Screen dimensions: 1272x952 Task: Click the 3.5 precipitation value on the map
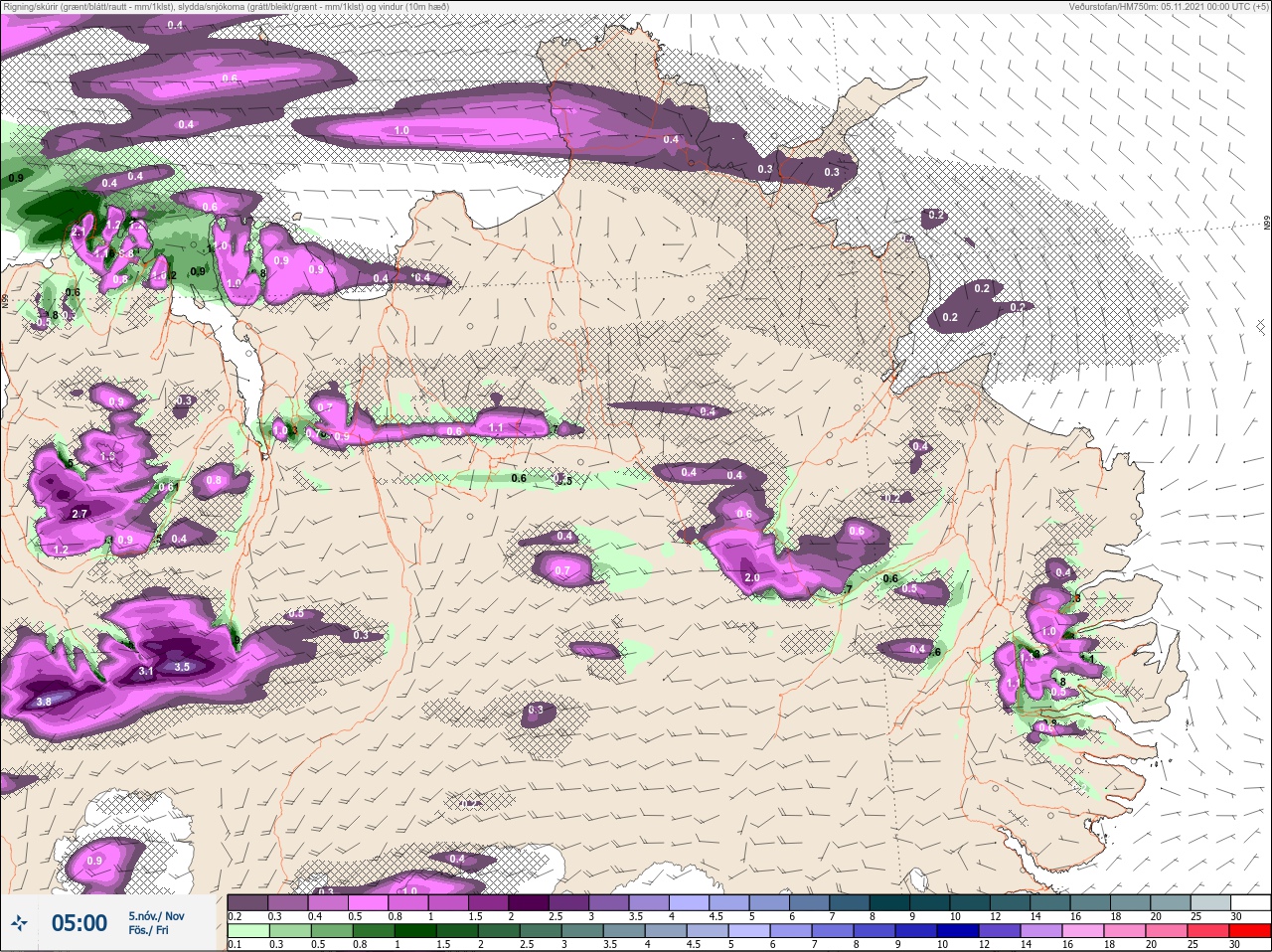182,667
